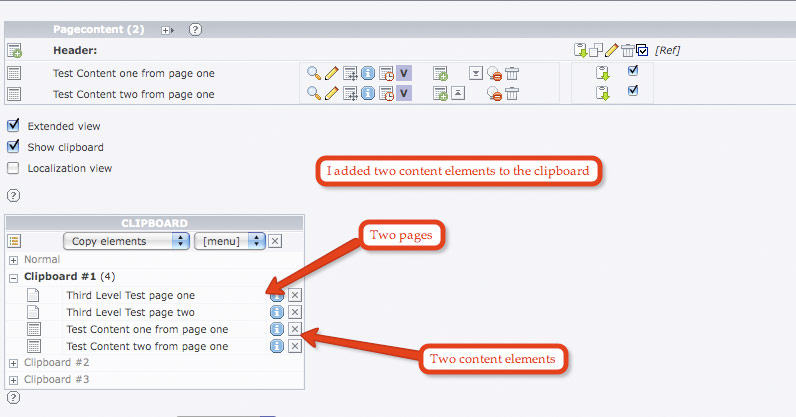The image size is (796, 417).
Task: Click paste-after icon in Test Content two row
Action: tap(602, 93)
